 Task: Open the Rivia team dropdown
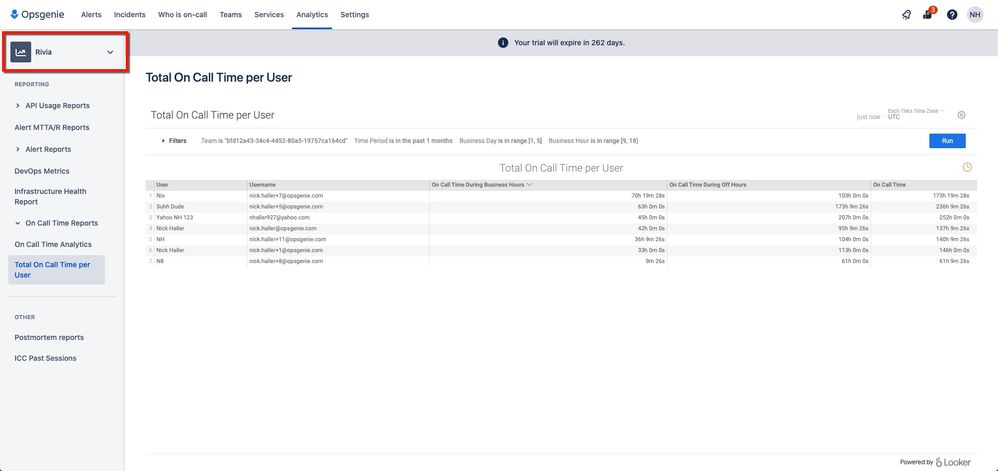pyautogui.click(x=66, y=52)
